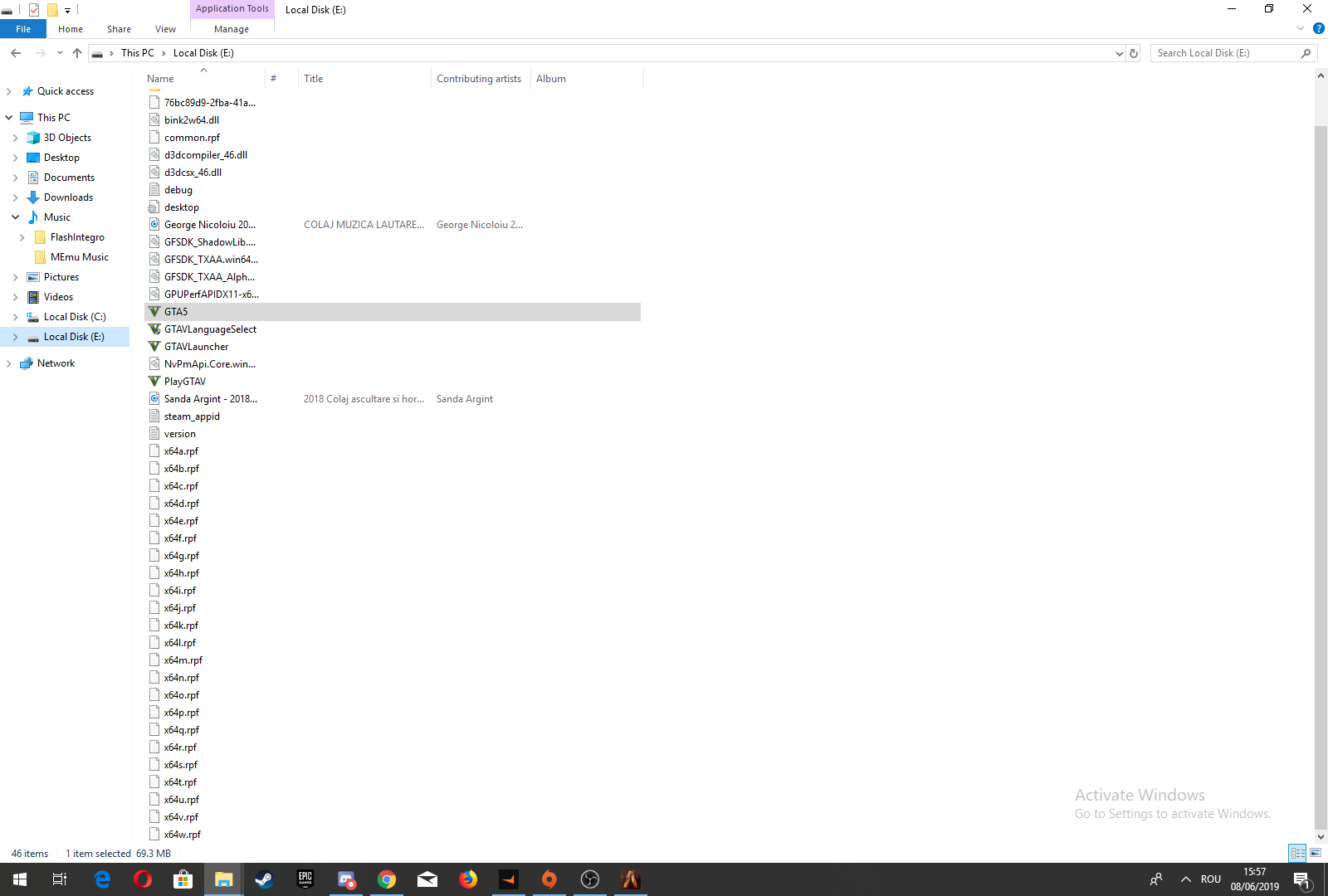Show hidden system tray icons
The image size is (1328, 896).
1186,879
